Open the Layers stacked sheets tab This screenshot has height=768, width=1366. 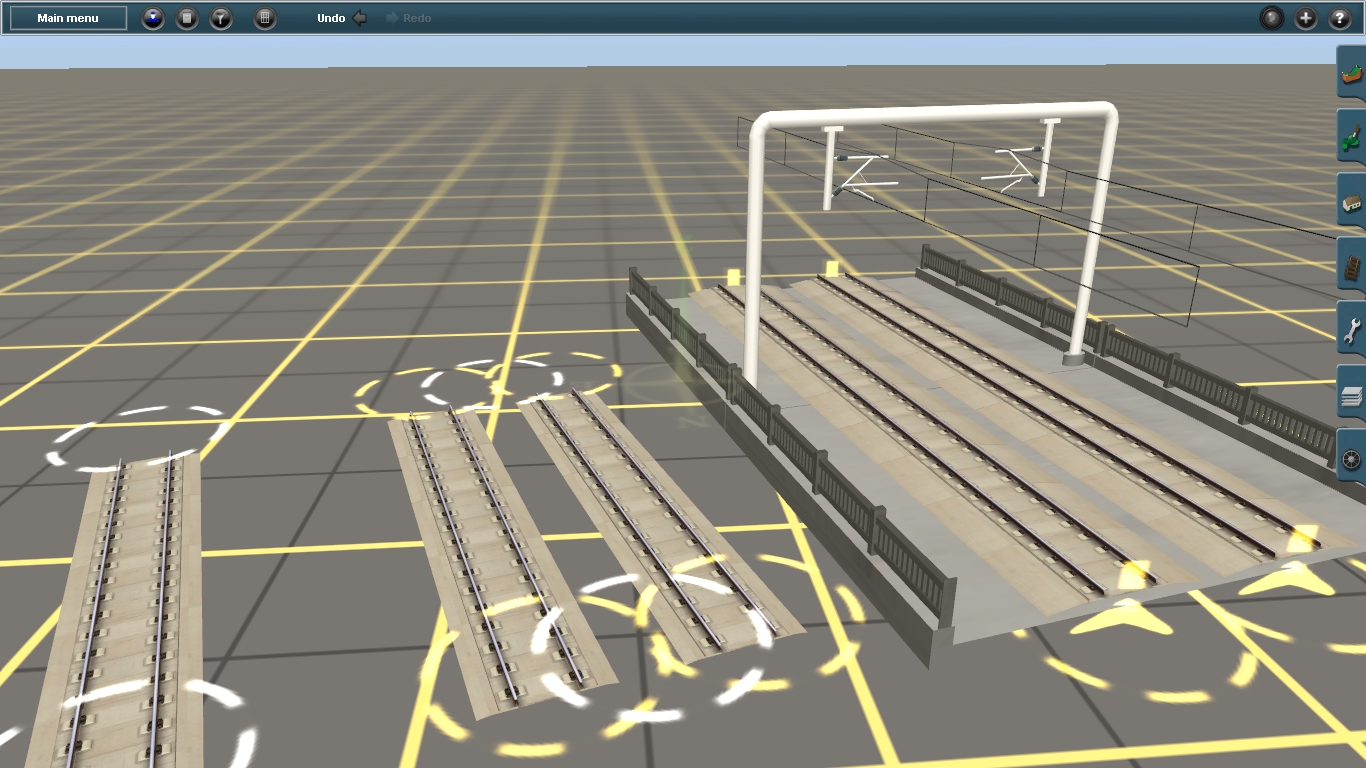[x=1351, y=395]
